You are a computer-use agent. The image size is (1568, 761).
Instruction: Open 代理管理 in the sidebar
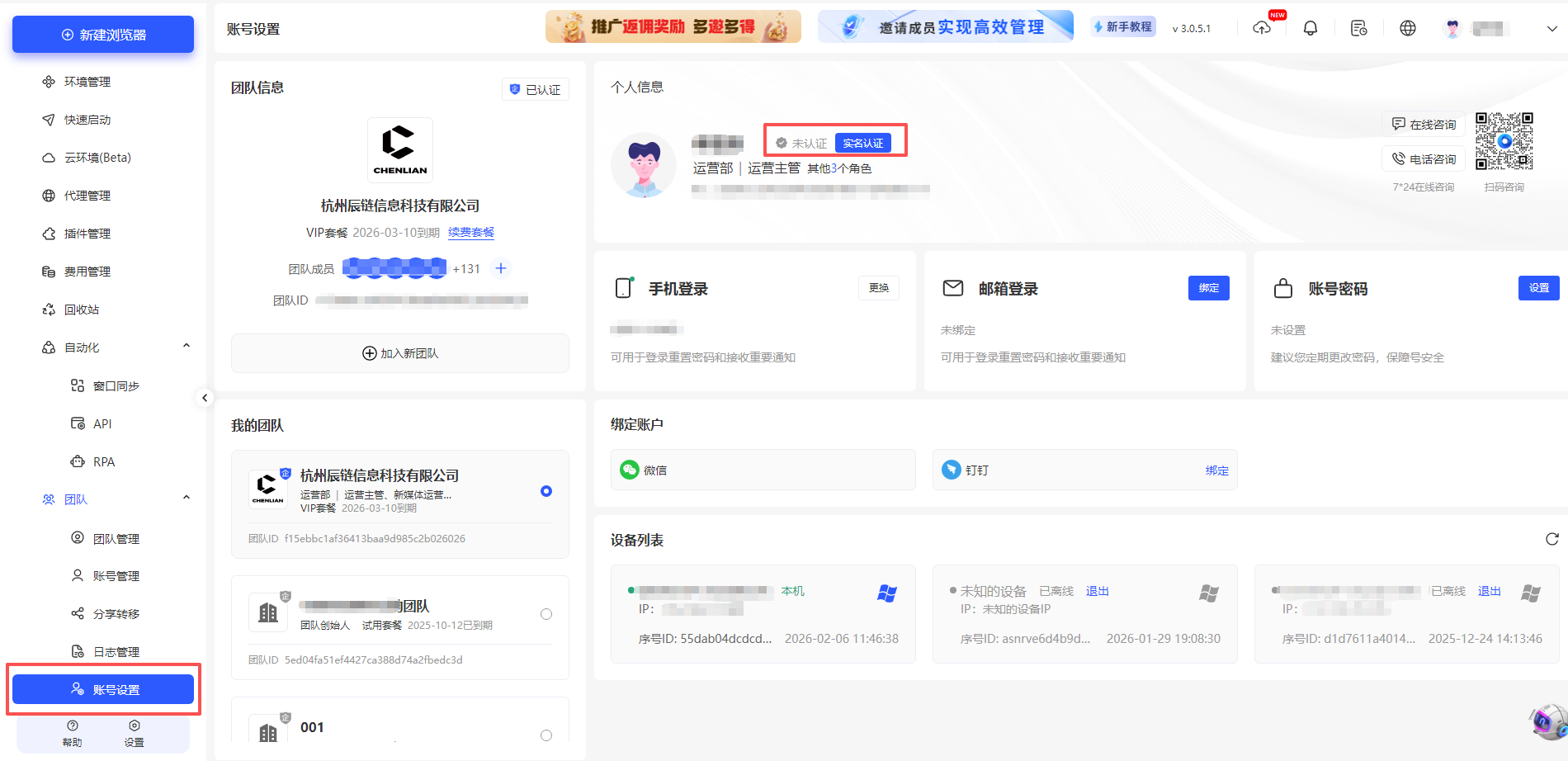click(x=86, y=195)
